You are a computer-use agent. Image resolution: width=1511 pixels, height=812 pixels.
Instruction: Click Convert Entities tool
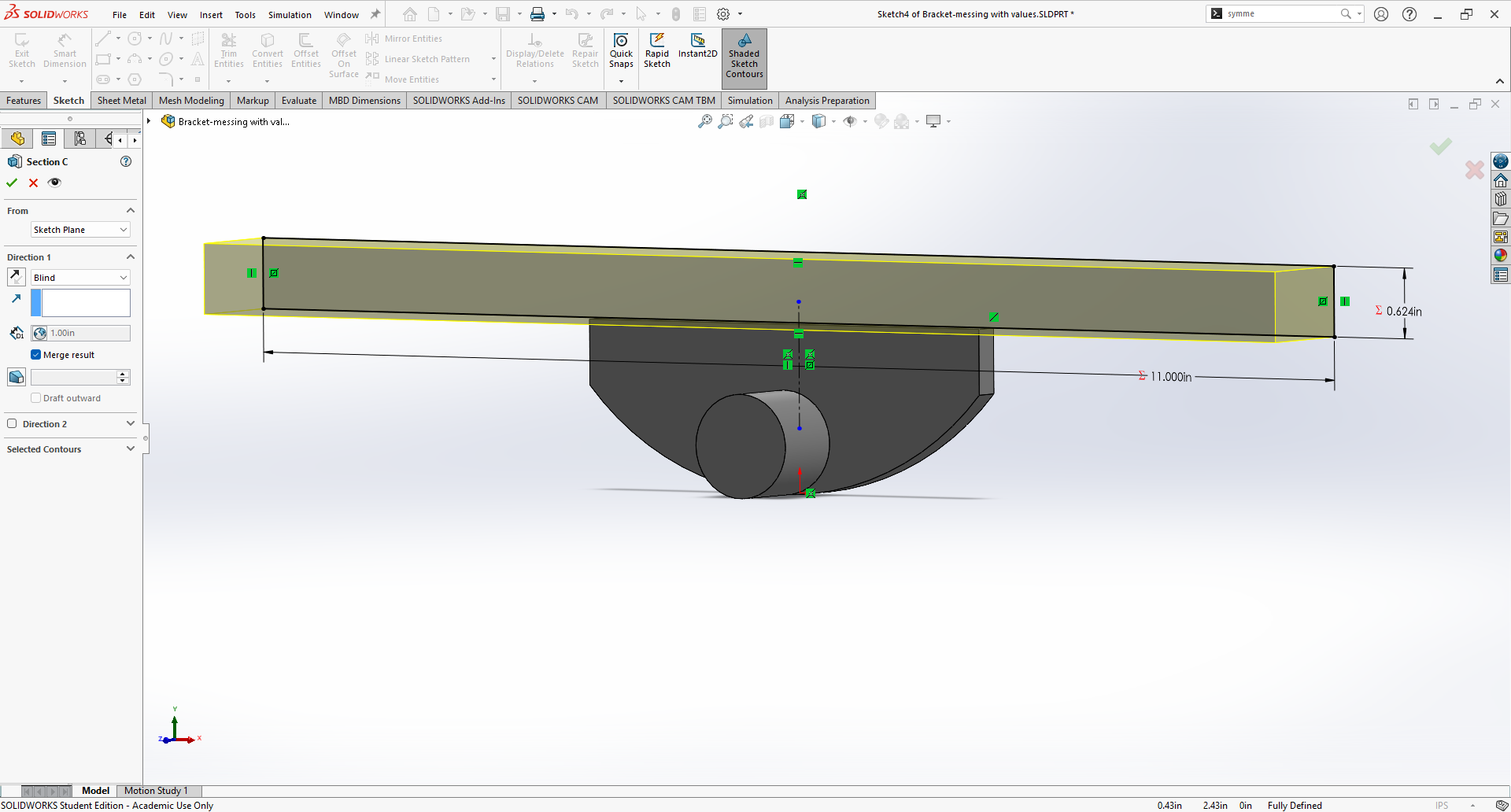tap(268, 51)
